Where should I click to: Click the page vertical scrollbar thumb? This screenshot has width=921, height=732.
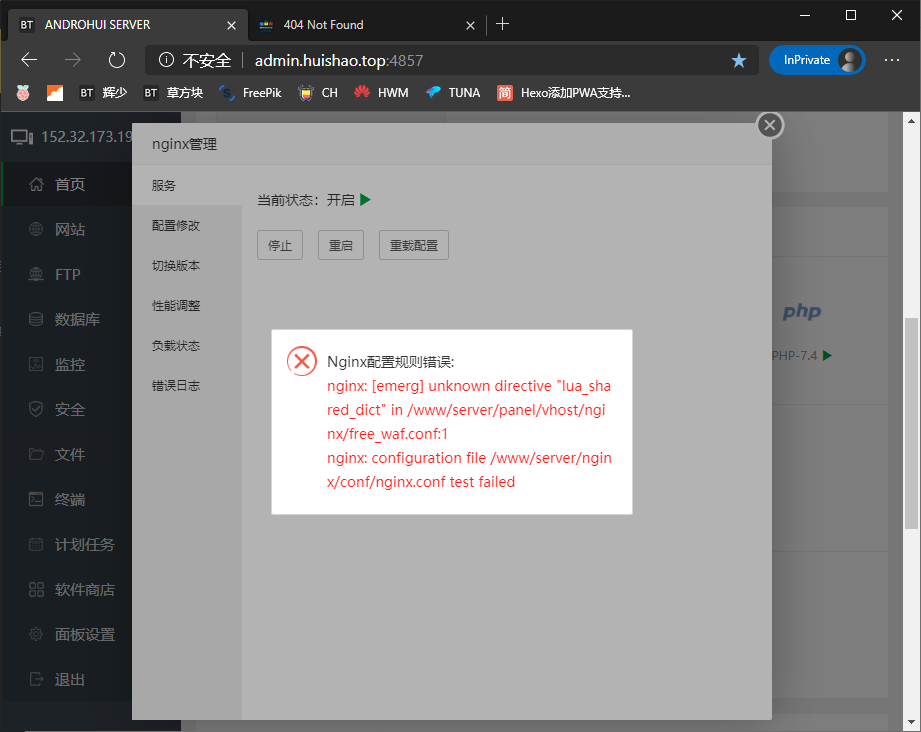(x=911, y=423)
